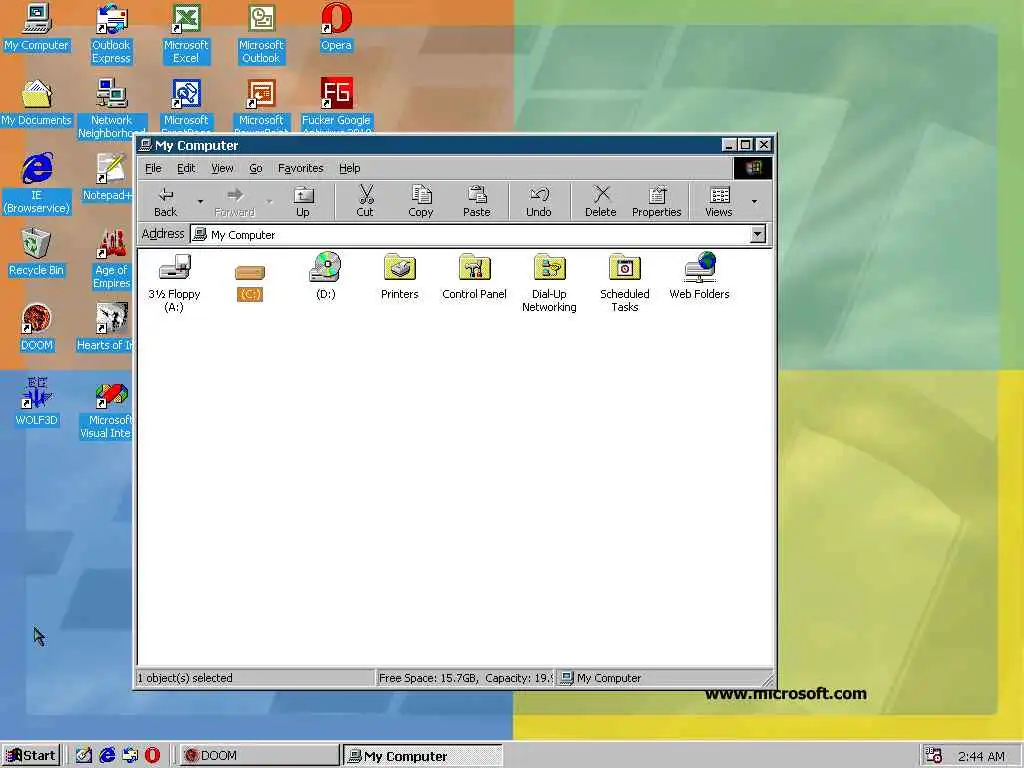
Task: Open the Favorites menu
Action: [300, 168]
